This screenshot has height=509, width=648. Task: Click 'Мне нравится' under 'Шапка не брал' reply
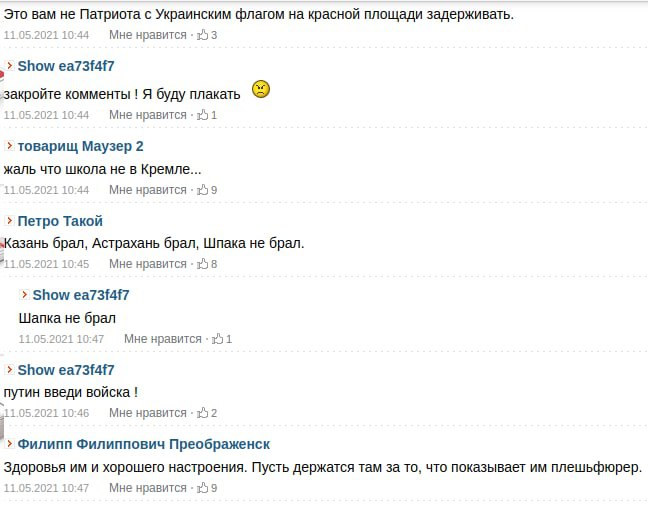coord(163,339)
